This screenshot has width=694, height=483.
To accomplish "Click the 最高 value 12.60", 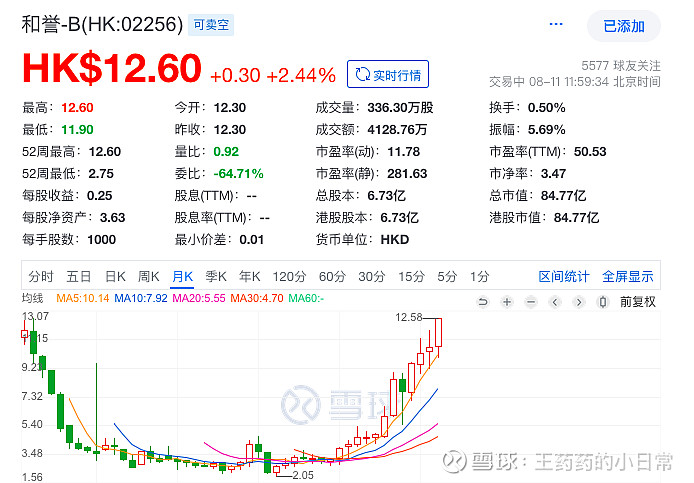I will [x=77, y=108].
